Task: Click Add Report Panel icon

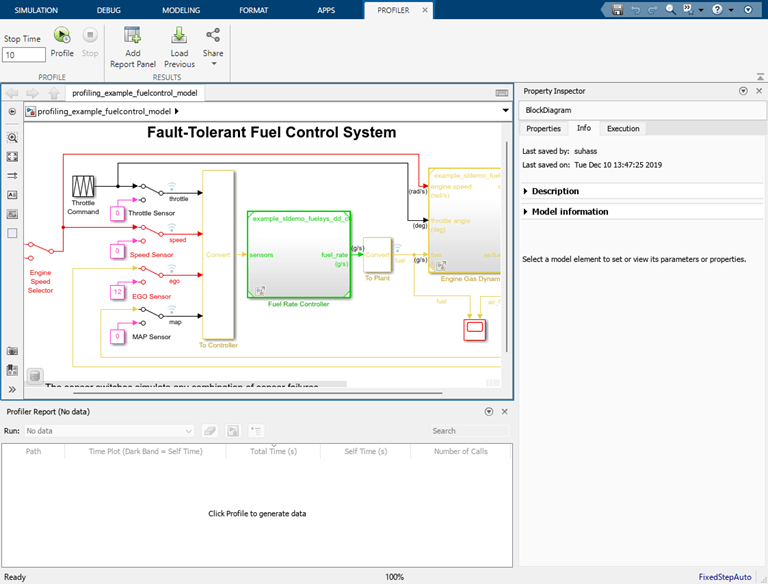Action: point(132,35)
